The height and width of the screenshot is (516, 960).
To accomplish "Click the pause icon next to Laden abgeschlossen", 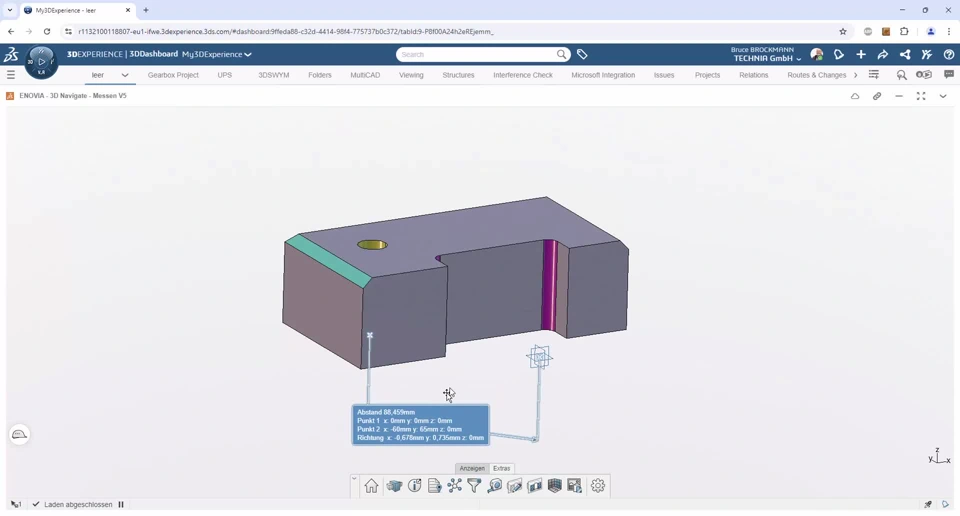I will [121, 504].
